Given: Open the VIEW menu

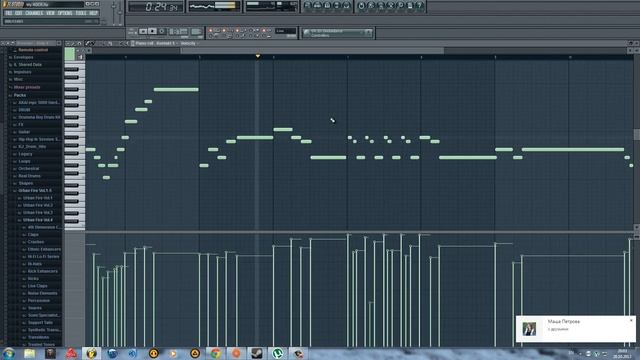Looking at the screenshot, I should click(x=50, y=13).
